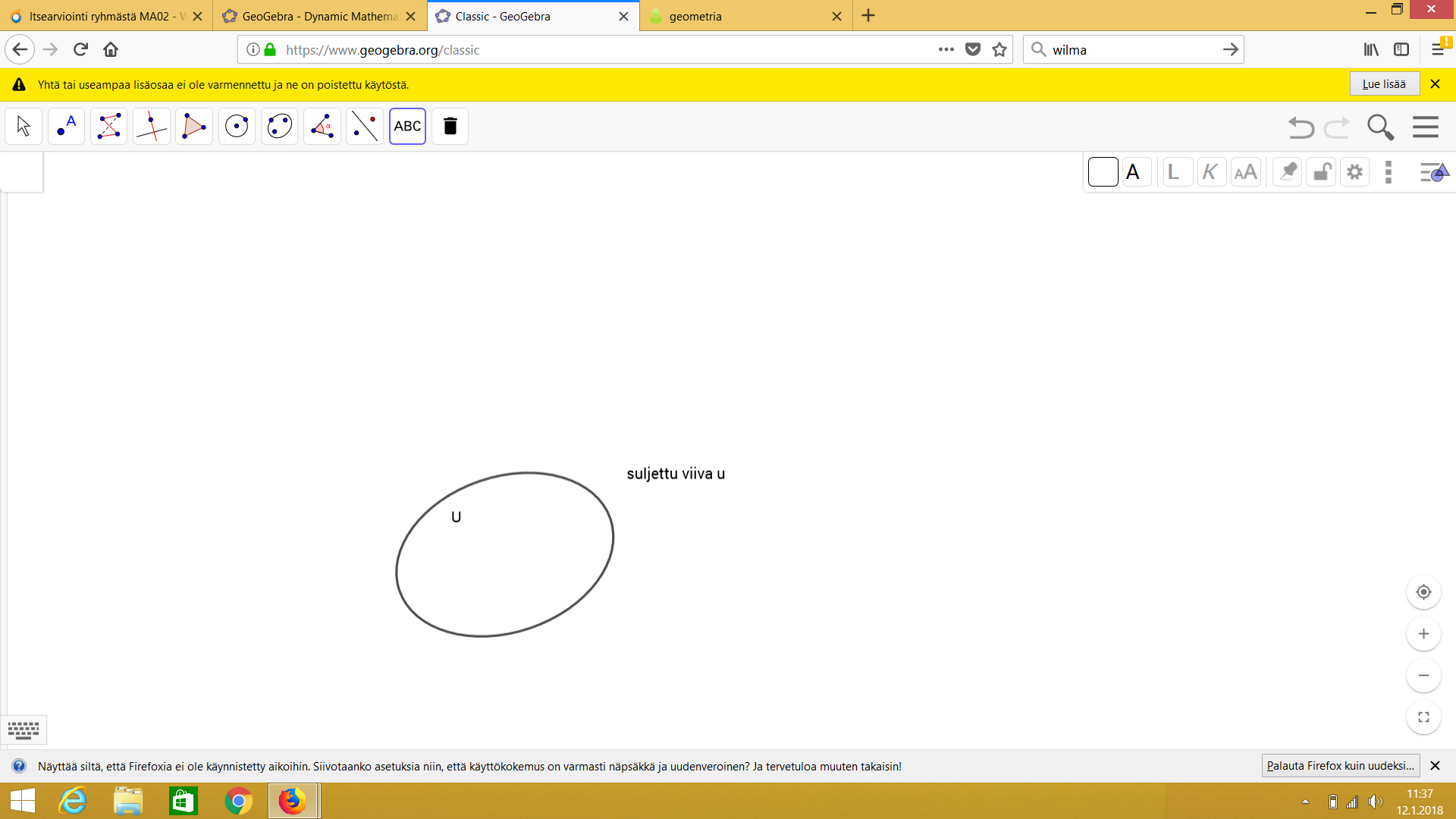Image resolution: width=1456 pixels, height=819 pixels.
Task: Select the Perpendicular Line tool
Action: click(x=151, y=126)
